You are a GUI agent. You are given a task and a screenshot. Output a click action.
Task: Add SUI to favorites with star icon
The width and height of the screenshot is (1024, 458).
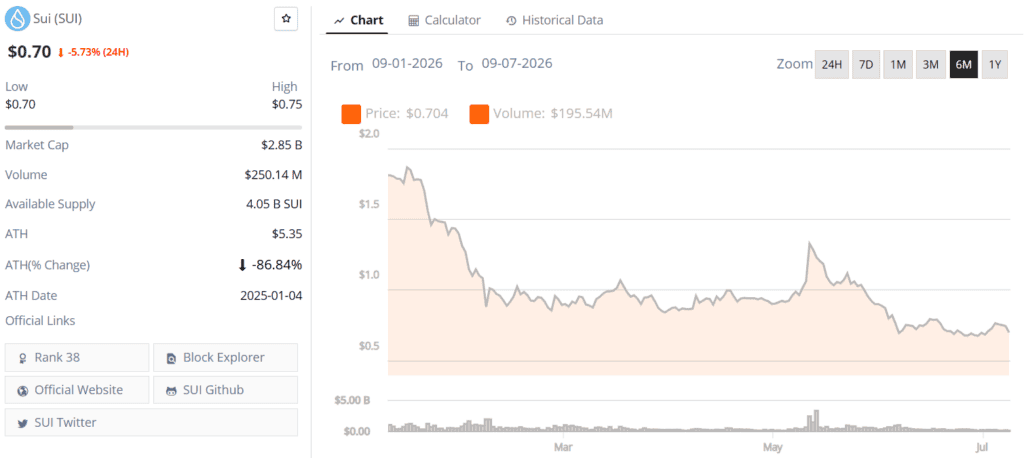pyautogui.click(x=285, y=20)
